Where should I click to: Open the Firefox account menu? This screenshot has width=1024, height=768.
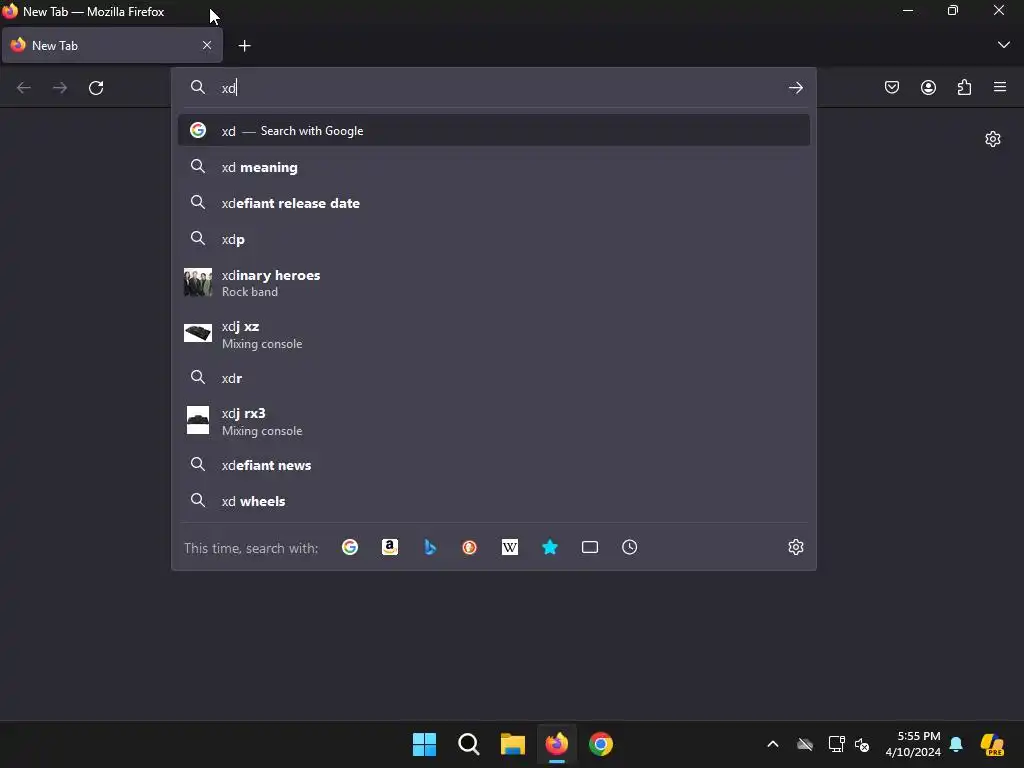tap(928, 88)
